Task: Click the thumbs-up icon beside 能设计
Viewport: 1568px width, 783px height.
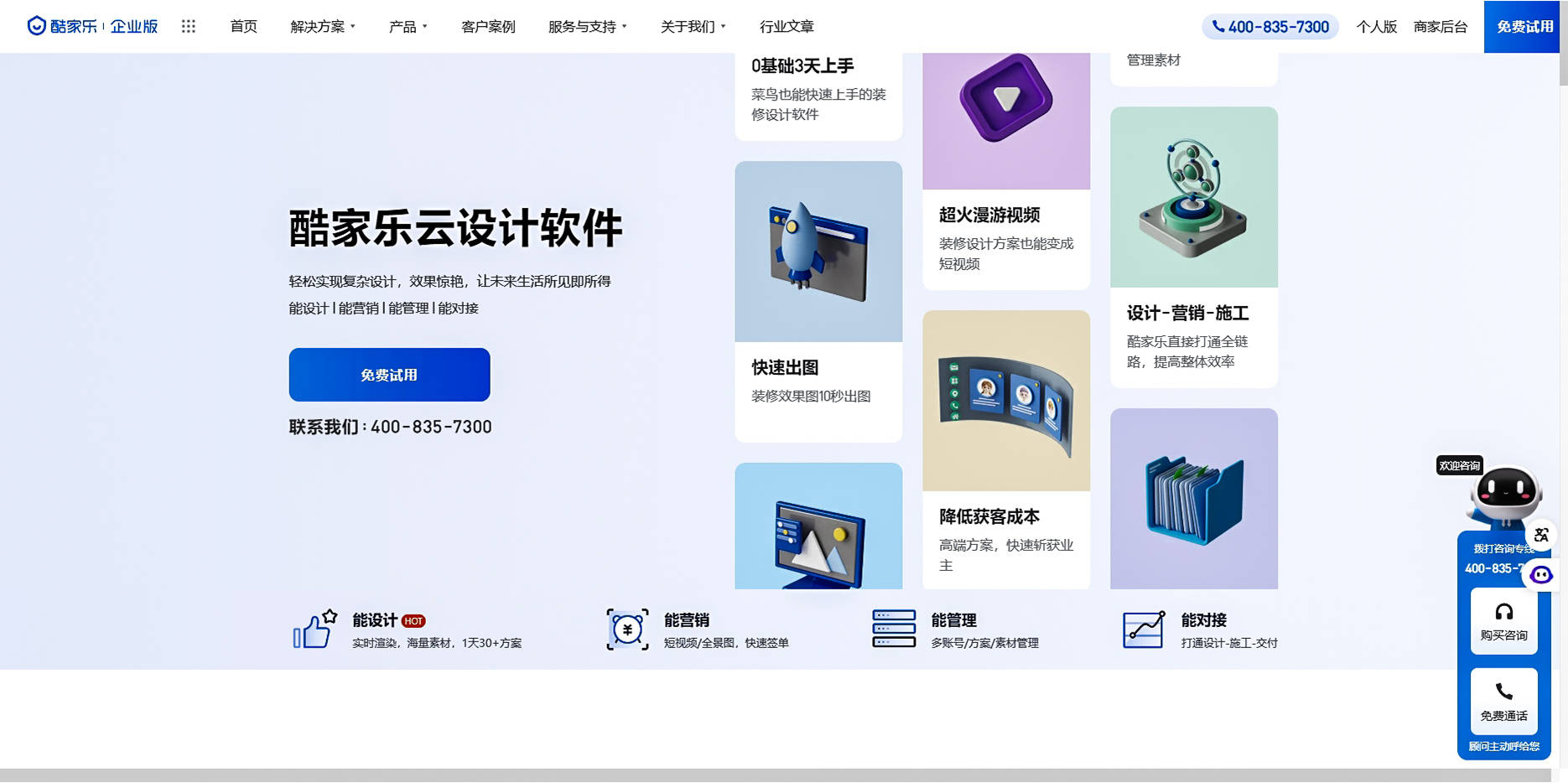Action: pos(314,629)
